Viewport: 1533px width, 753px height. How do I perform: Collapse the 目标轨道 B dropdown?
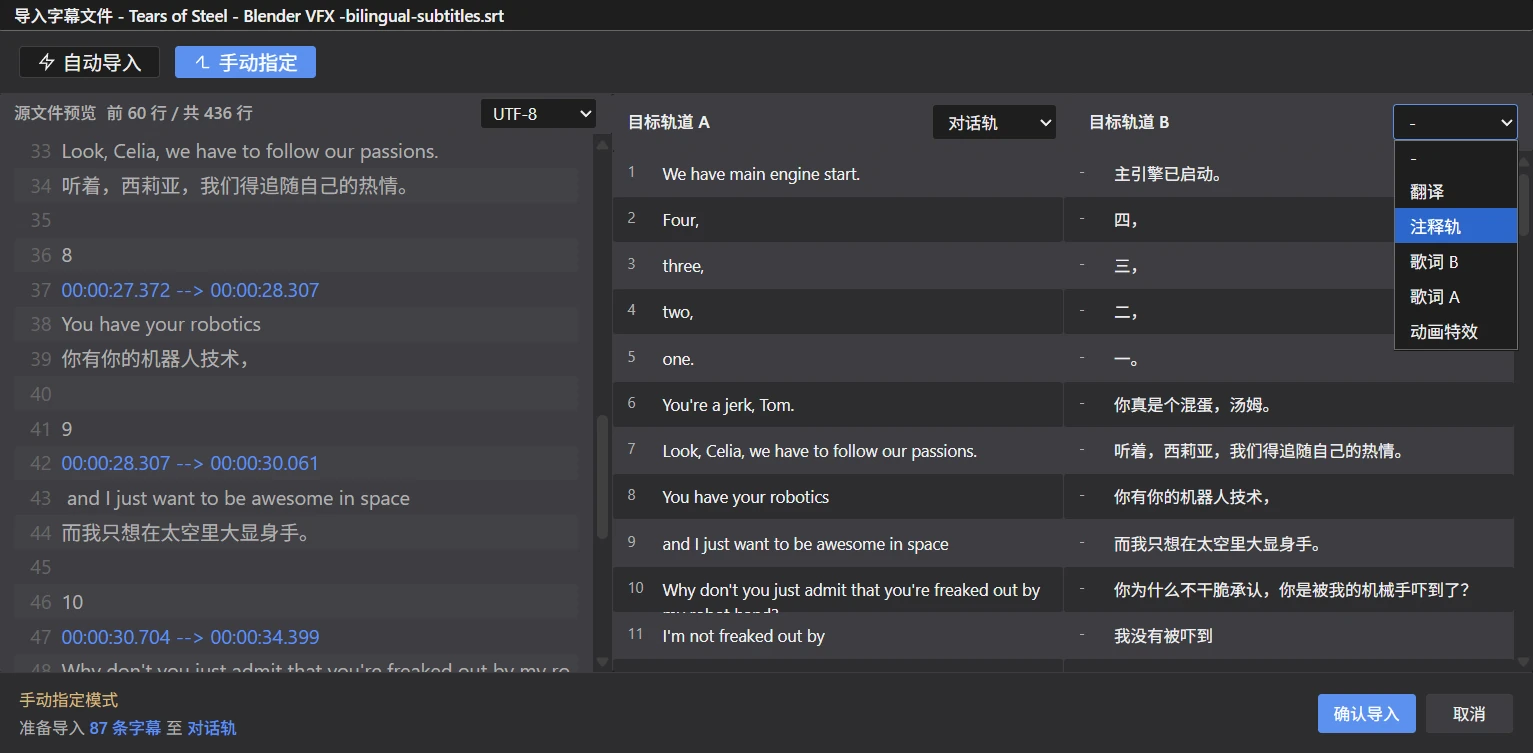pyautogui.click(x=1455, y=122)
